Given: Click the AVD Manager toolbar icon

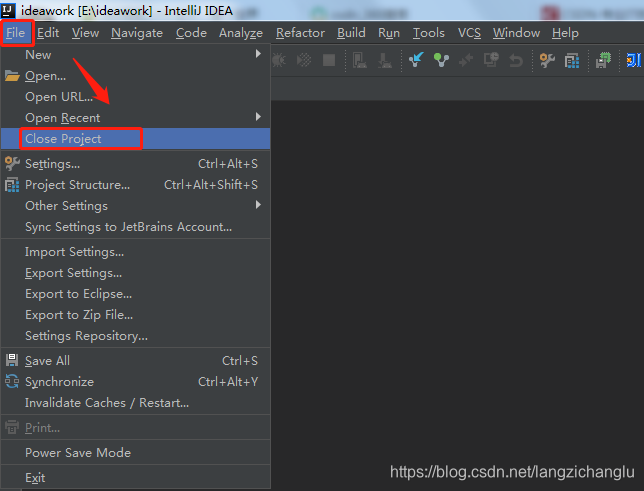Looking at the screenshot, I should (359, 60).
